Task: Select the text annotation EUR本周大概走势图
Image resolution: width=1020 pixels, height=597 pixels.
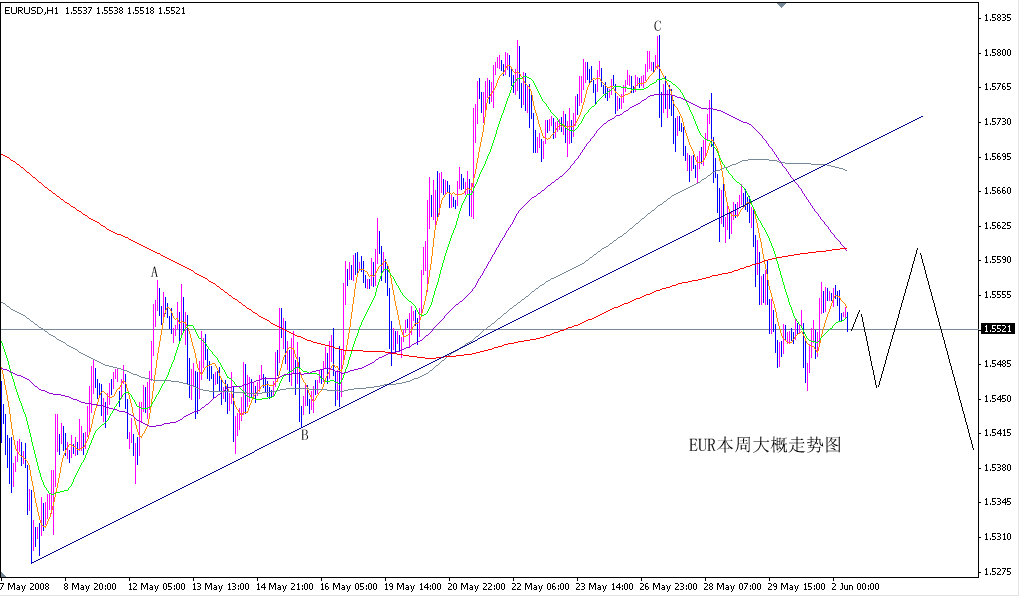Action: click(x=765, y=445)
